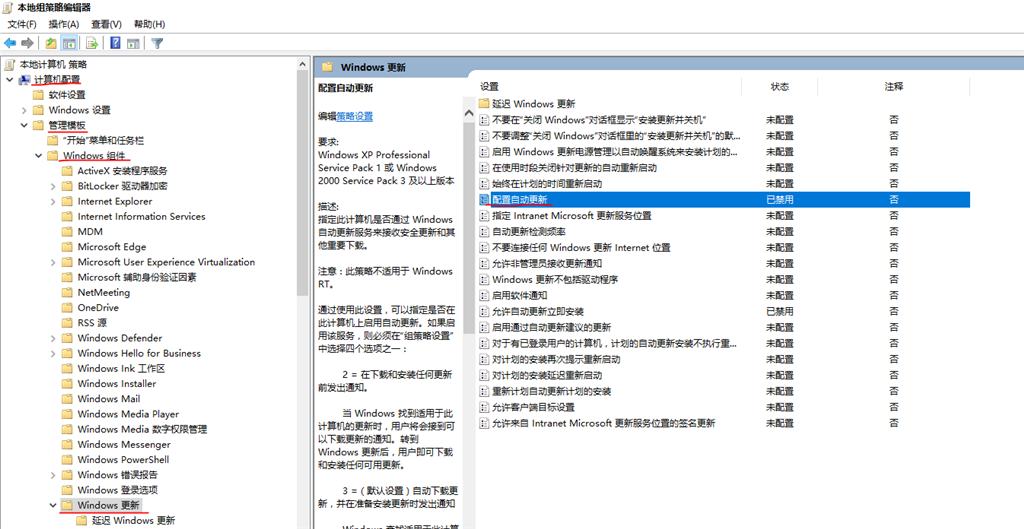1024x529 pixels.
Task: Click policy icon of 自动更新检测频率 row
Action: pos(484,231)
